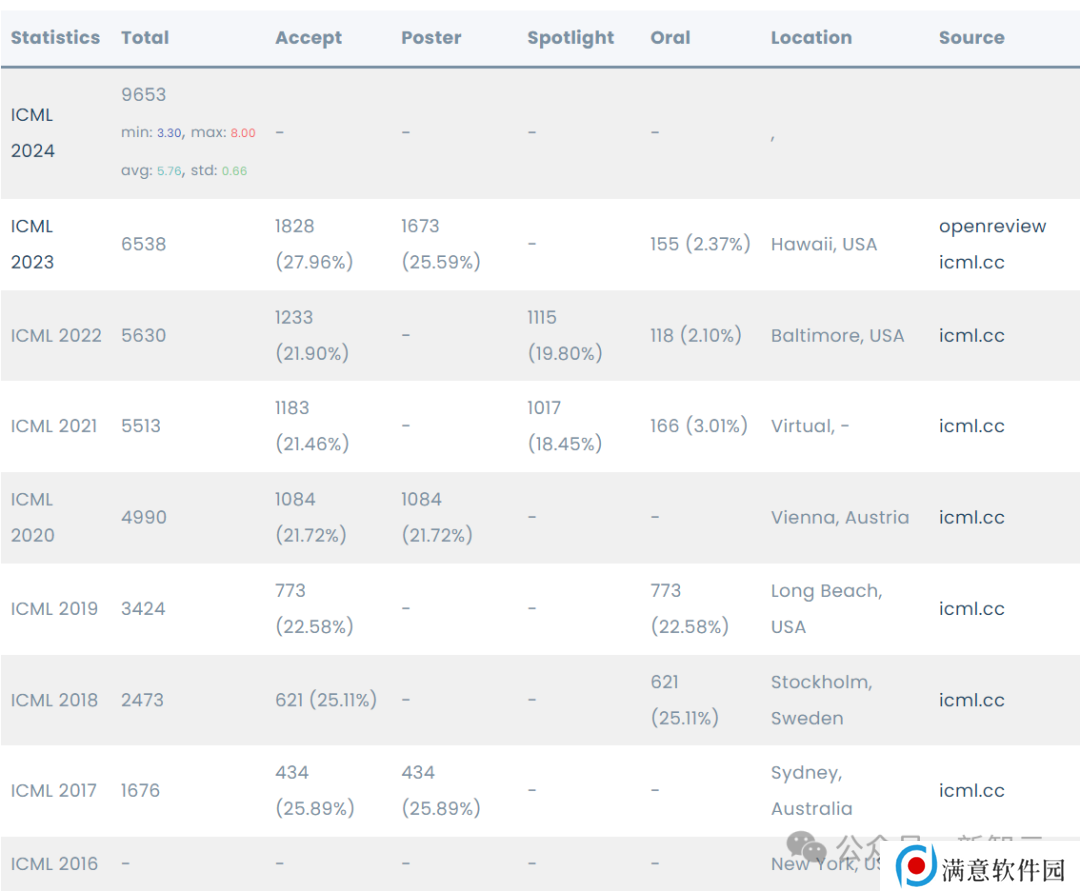Select oral cell 155 (2.37%)
Image resolution: width=1080 pixels, height=891 pixels.
[x=700, y=244]
